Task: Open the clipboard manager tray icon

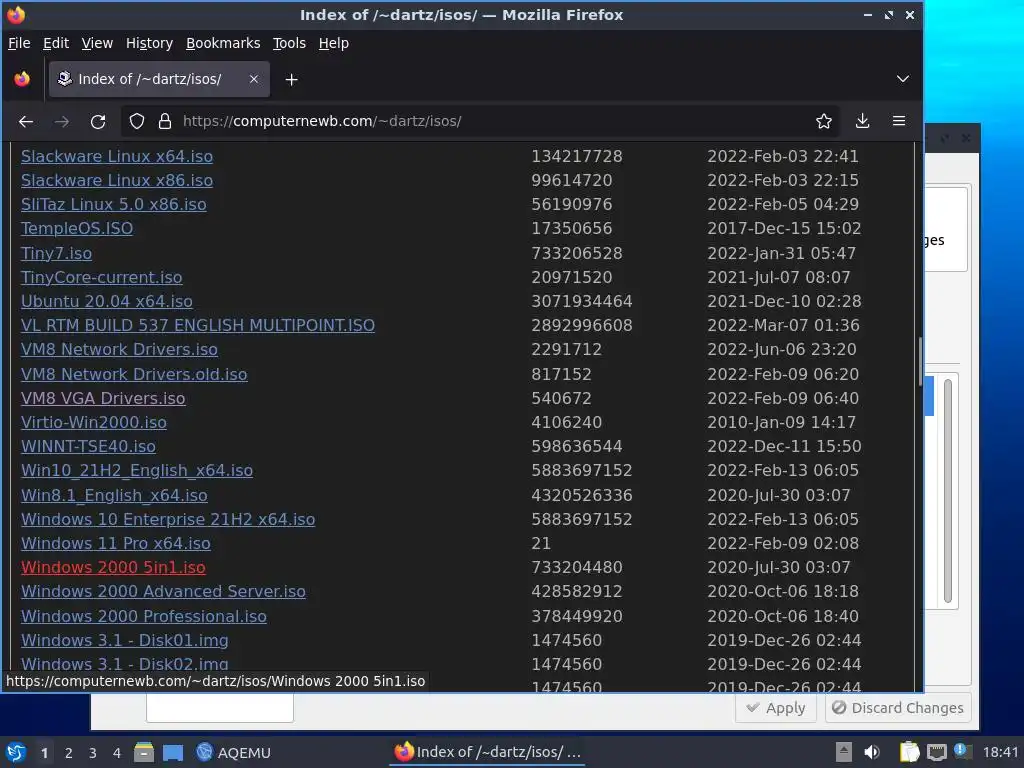Action: [x=909, y=753]
